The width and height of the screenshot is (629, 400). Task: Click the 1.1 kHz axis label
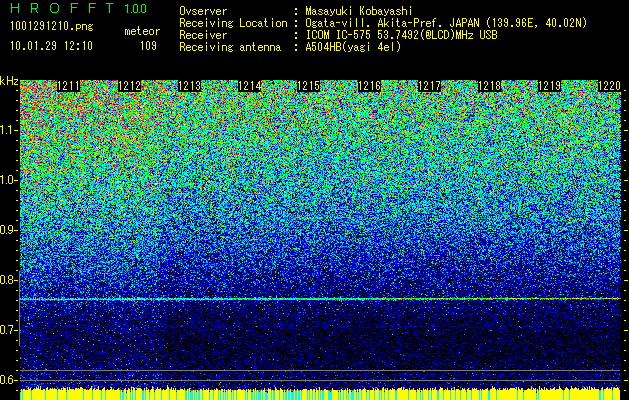(9, 130)
